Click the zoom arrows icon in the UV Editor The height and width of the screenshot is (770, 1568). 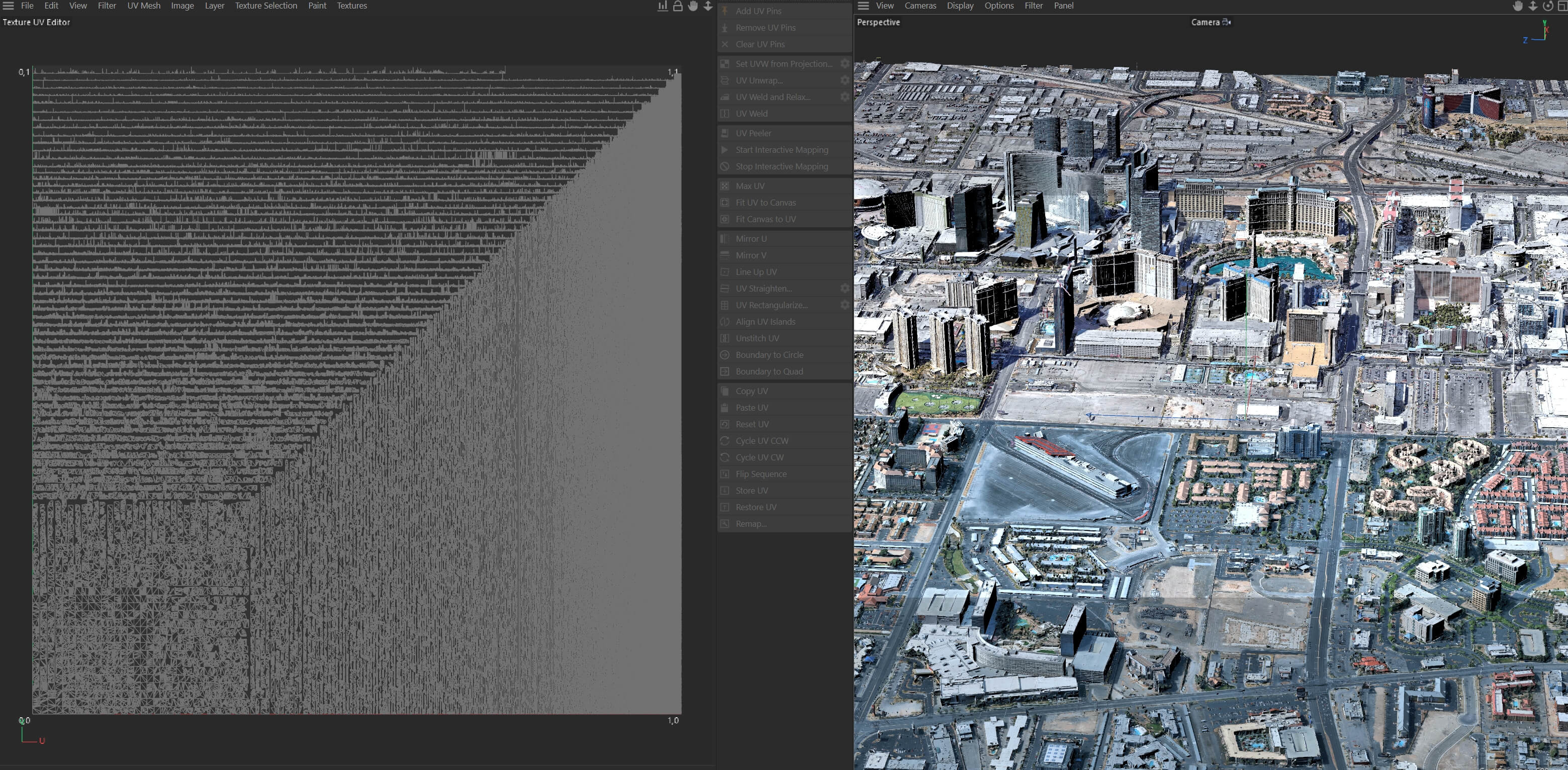(x=708, y=6)
